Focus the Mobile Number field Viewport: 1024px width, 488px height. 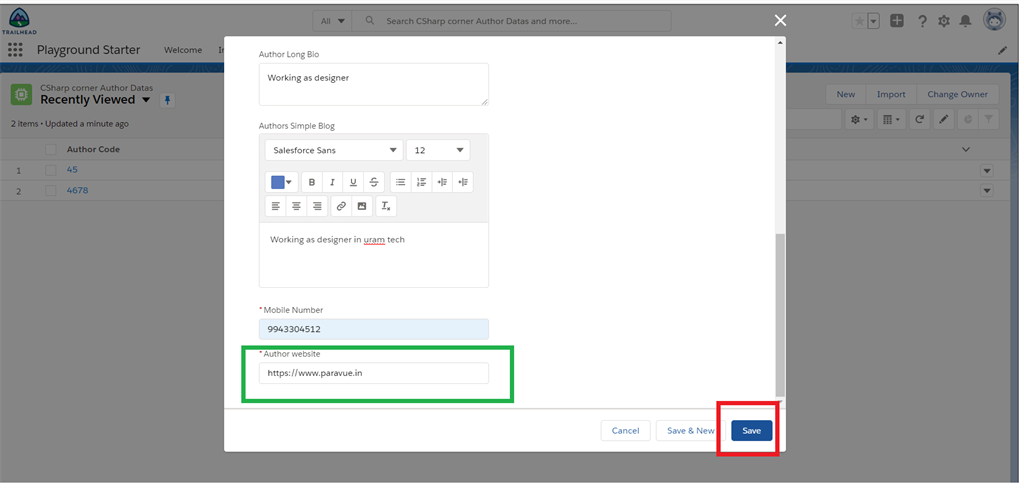coord(374,329)
